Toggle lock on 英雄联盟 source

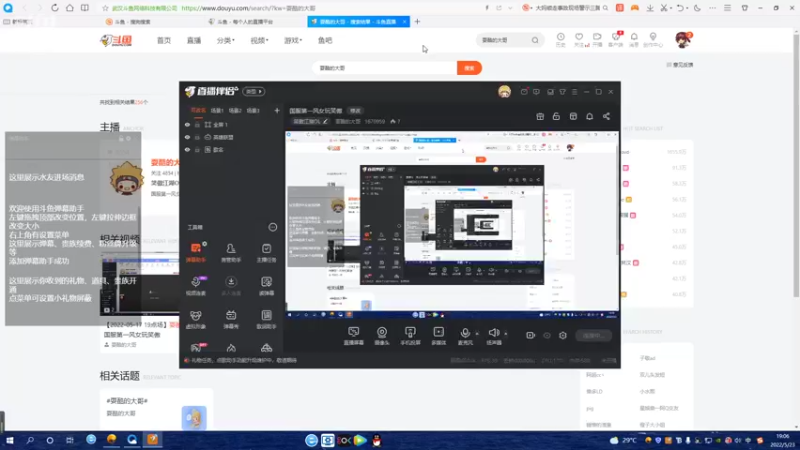[x=197, y=137]
